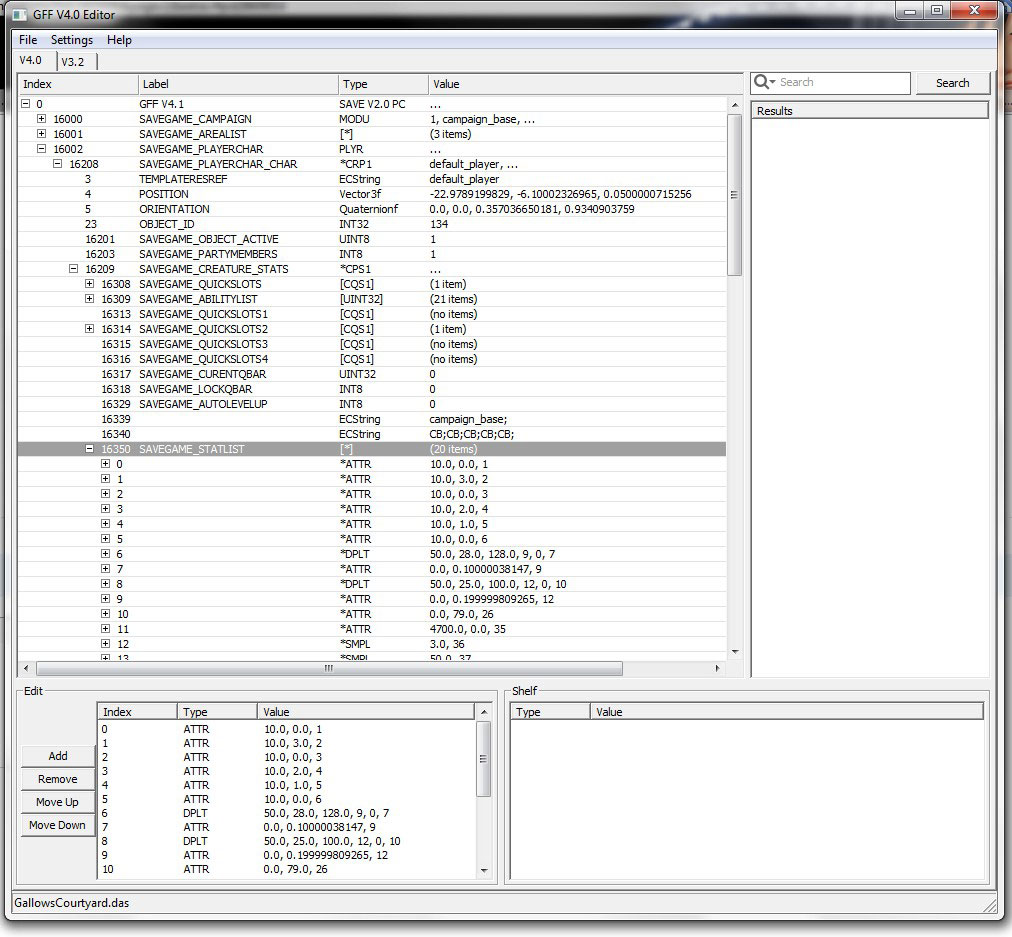Expand stat list item 6 DPLT

(x=106, y=554)
